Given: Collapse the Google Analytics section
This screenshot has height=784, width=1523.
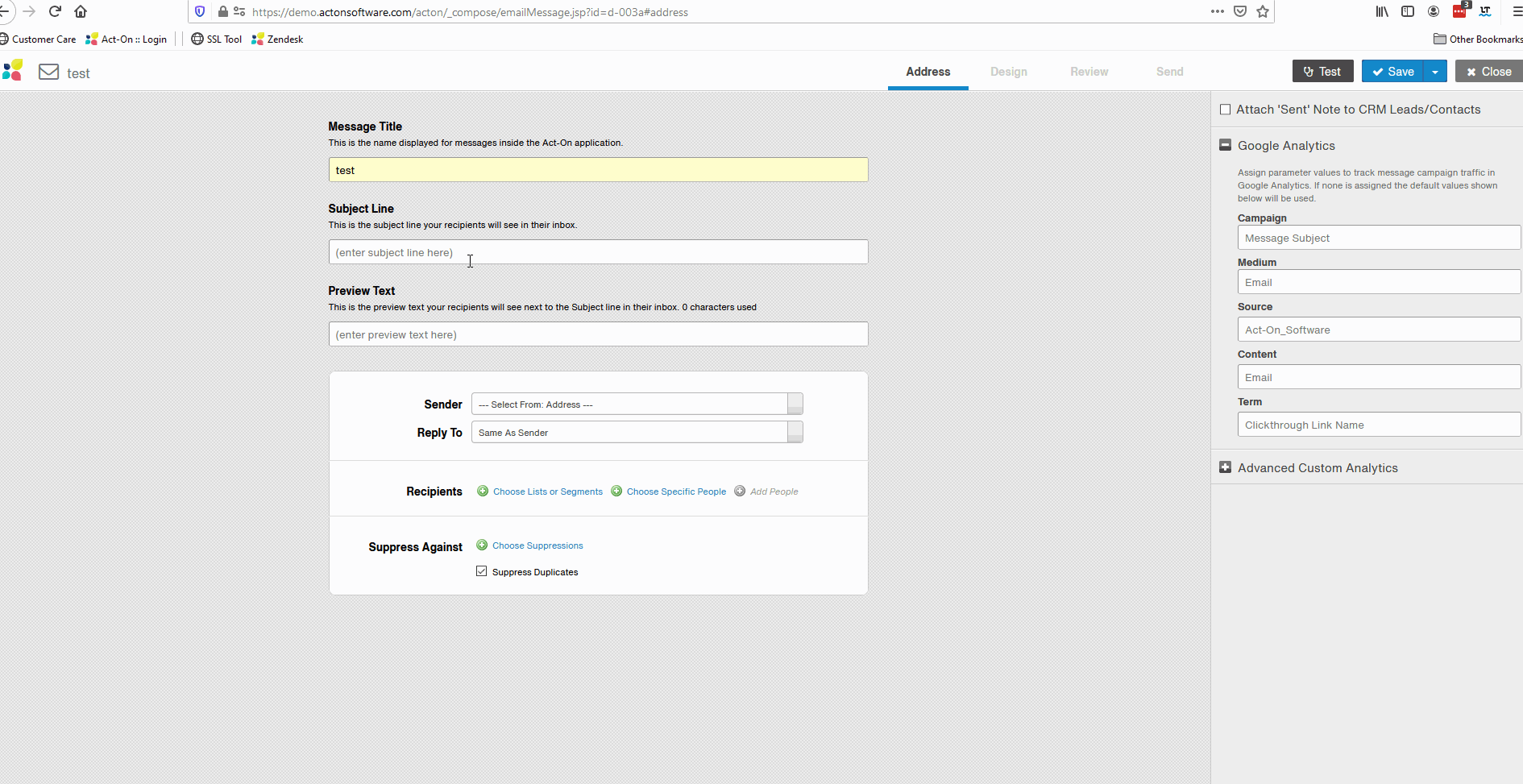Looking at the screenshot, I should click(1225, 145).
